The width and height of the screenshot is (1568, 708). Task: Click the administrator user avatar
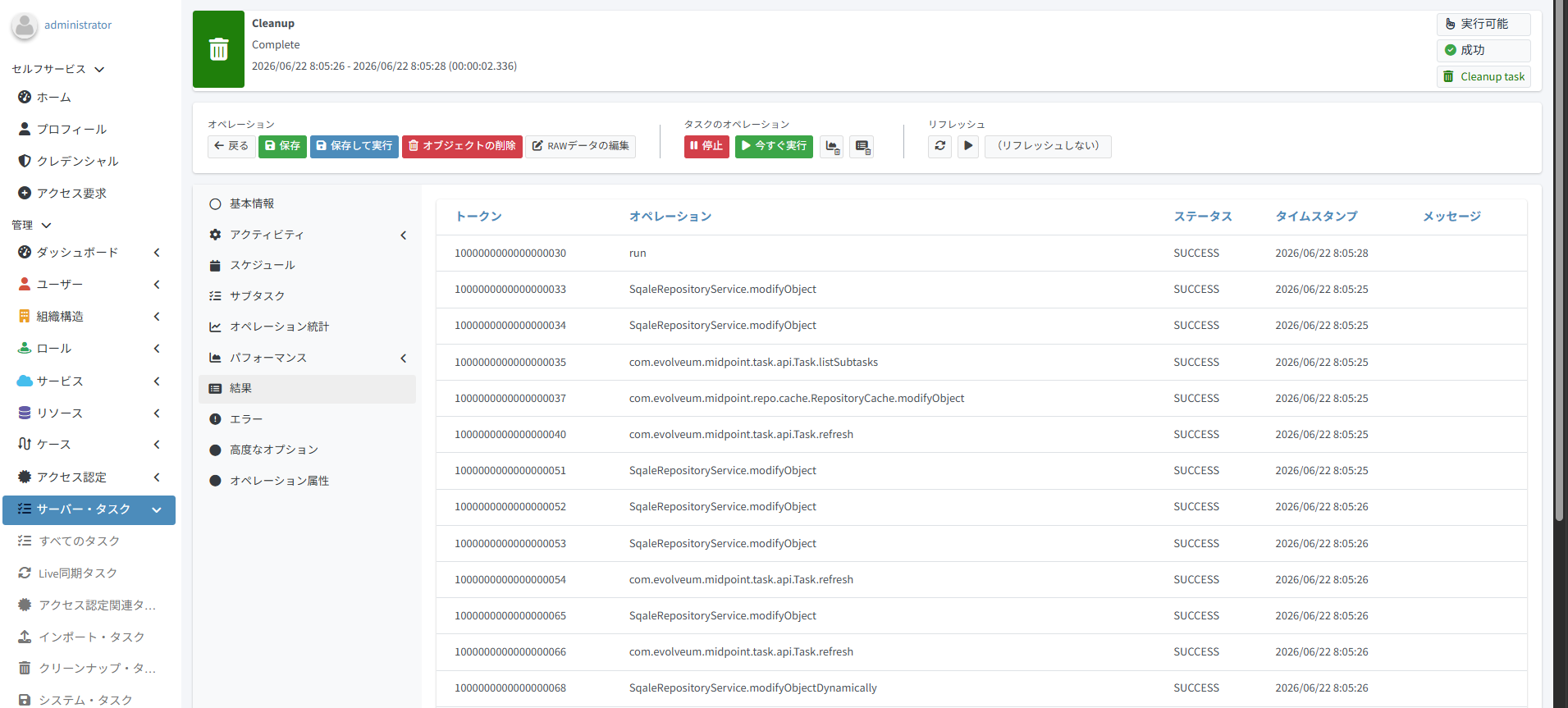pos(25,25)
